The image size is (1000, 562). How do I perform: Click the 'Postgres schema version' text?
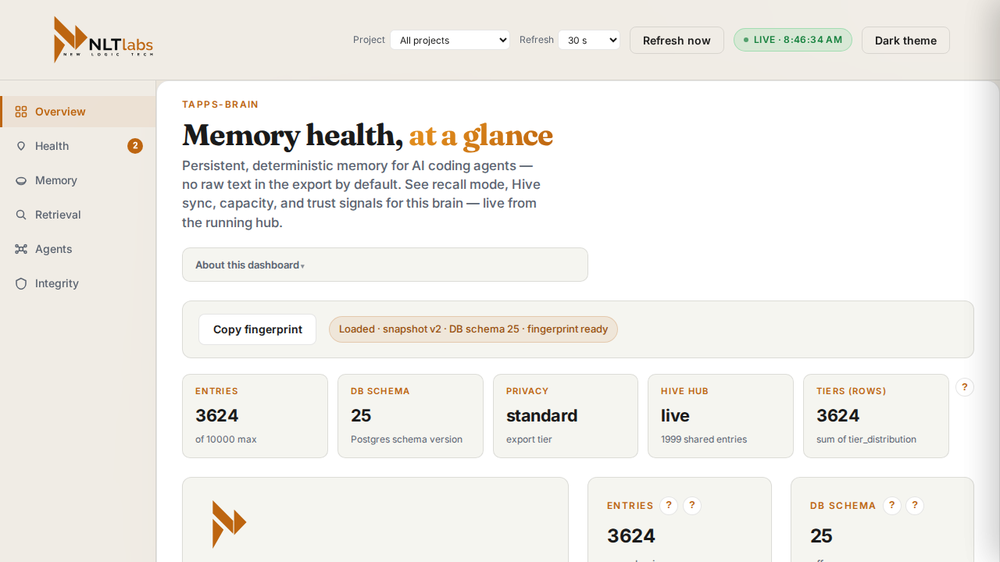point(406,440)
